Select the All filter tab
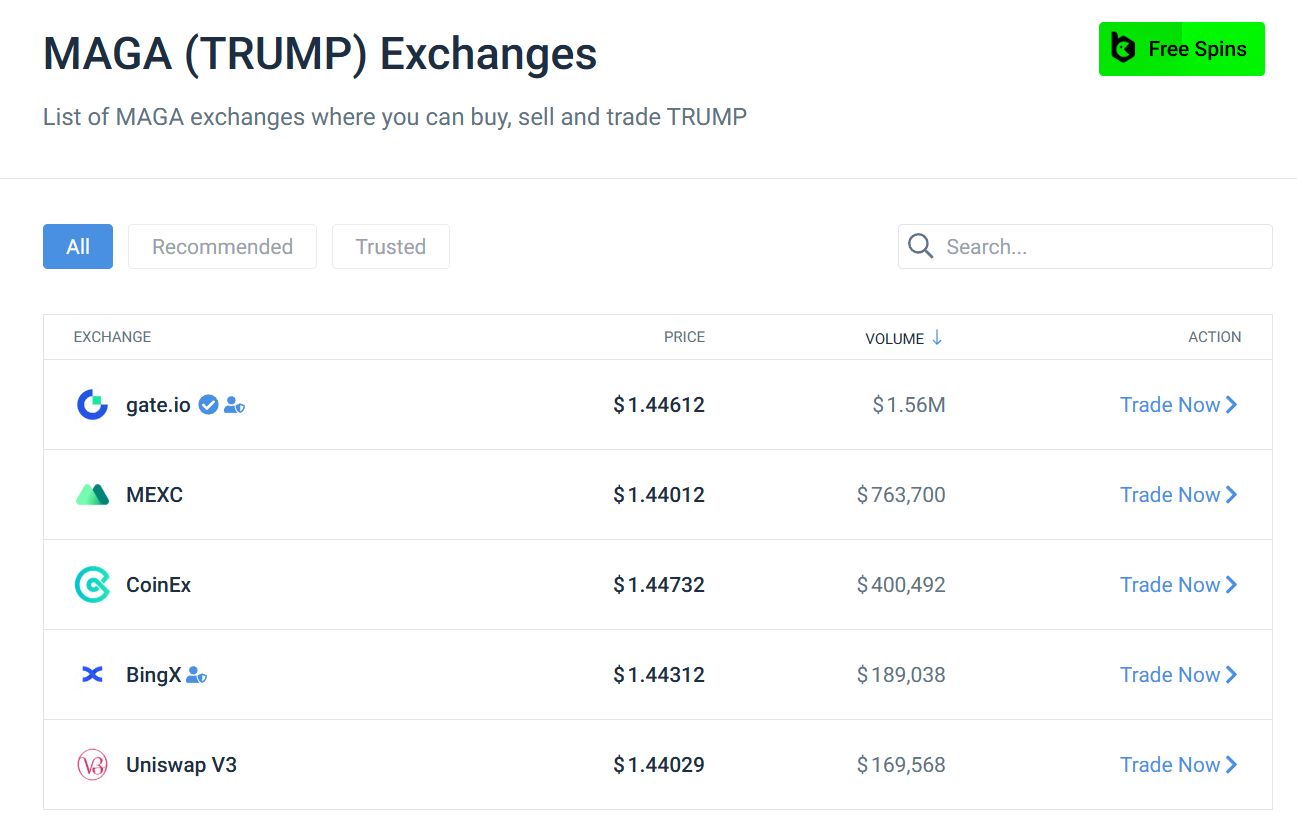This screenshot has width=1297, height=826. tap(78, 247)
